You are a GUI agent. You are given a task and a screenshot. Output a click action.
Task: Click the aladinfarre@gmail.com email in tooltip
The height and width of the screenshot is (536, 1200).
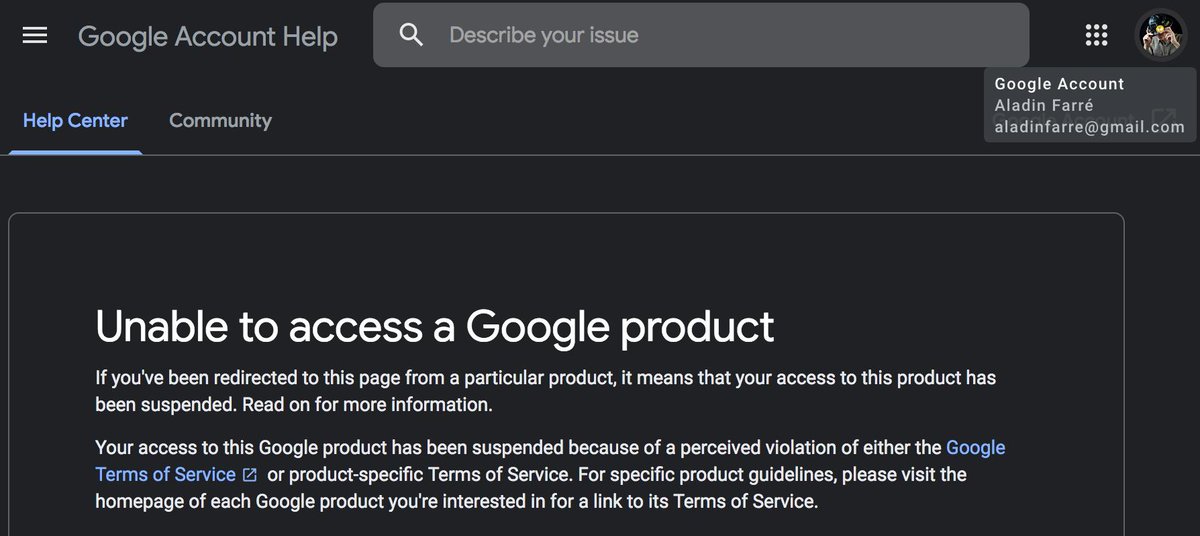pyautogui.click(x=1089, y=127)
